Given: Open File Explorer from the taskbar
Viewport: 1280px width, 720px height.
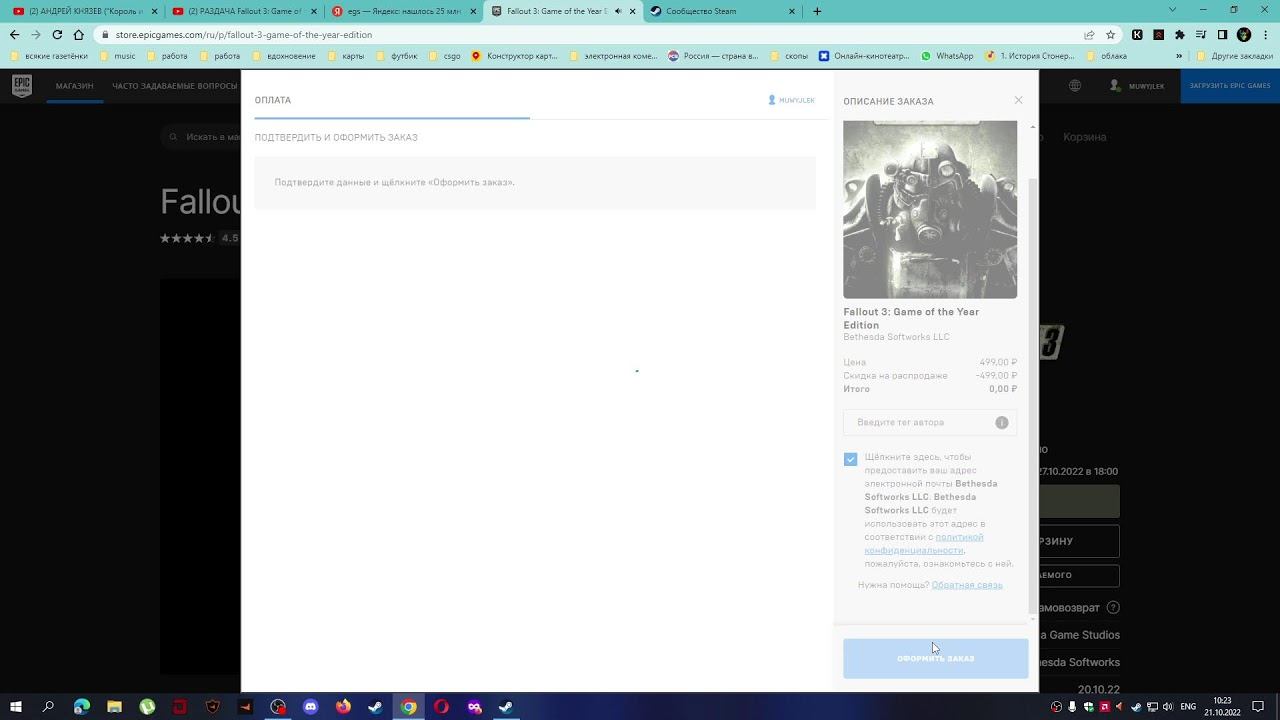Looking at the screenshot, I should [114, 707].
